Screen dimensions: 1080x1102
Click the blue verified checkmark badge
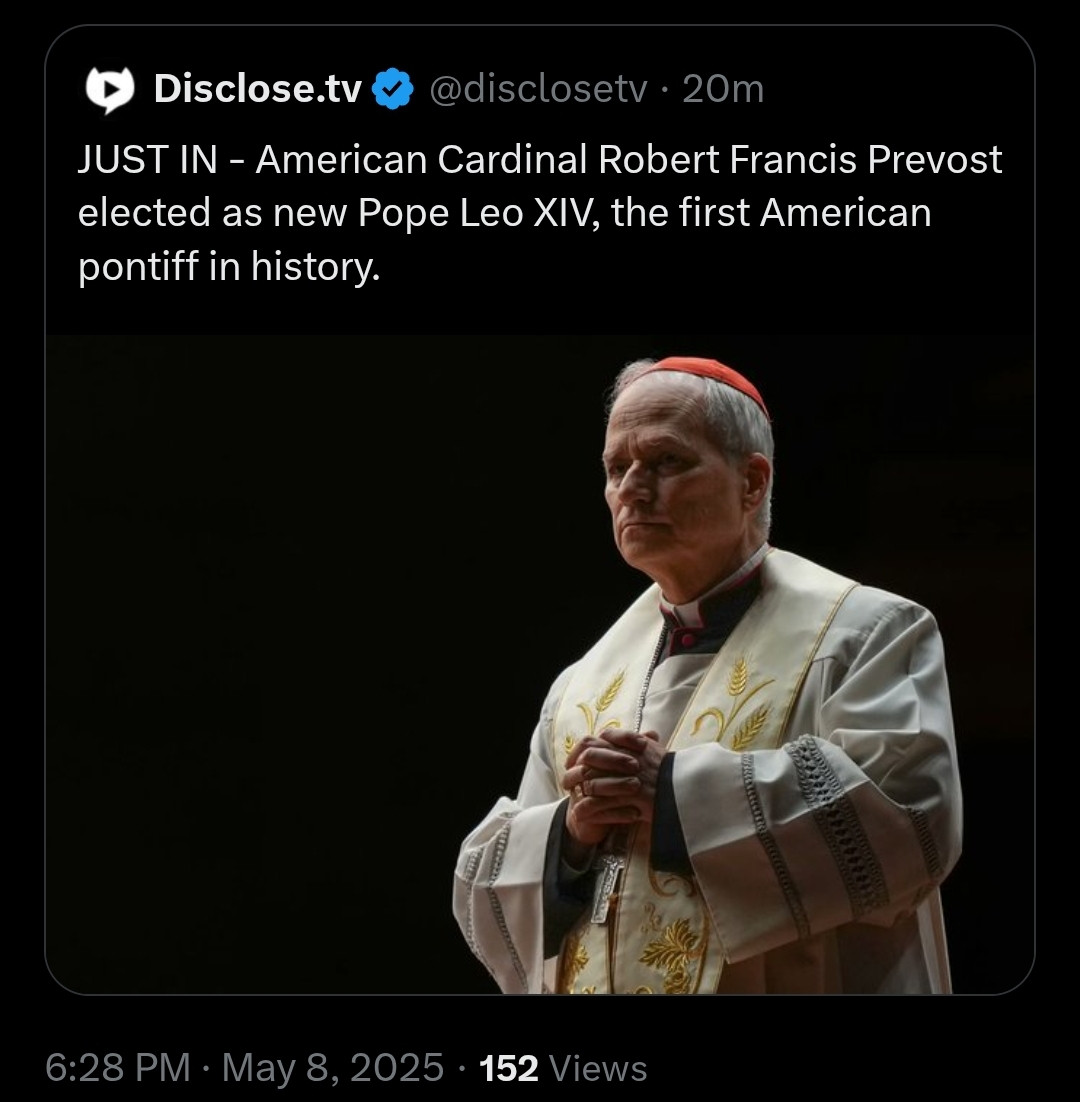tap(393, 91)
